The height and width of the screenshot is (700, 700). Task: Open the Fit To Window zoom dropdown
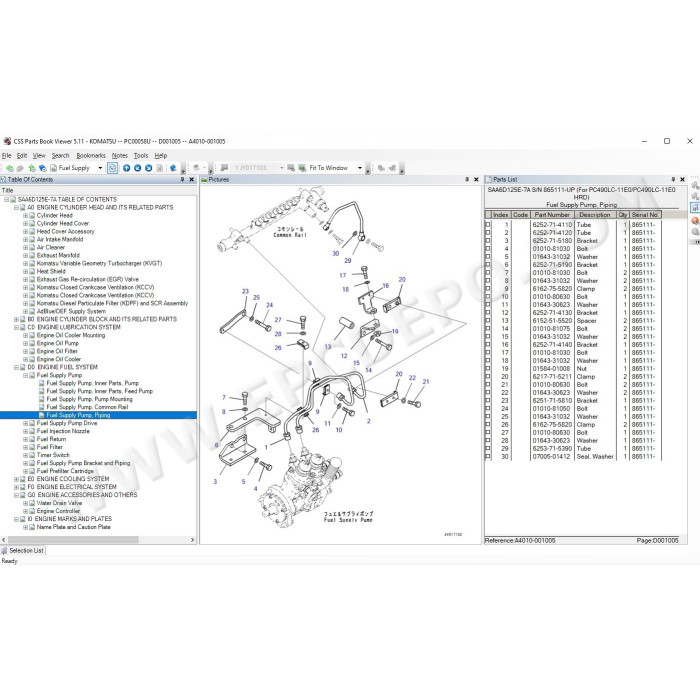point(360,168)
